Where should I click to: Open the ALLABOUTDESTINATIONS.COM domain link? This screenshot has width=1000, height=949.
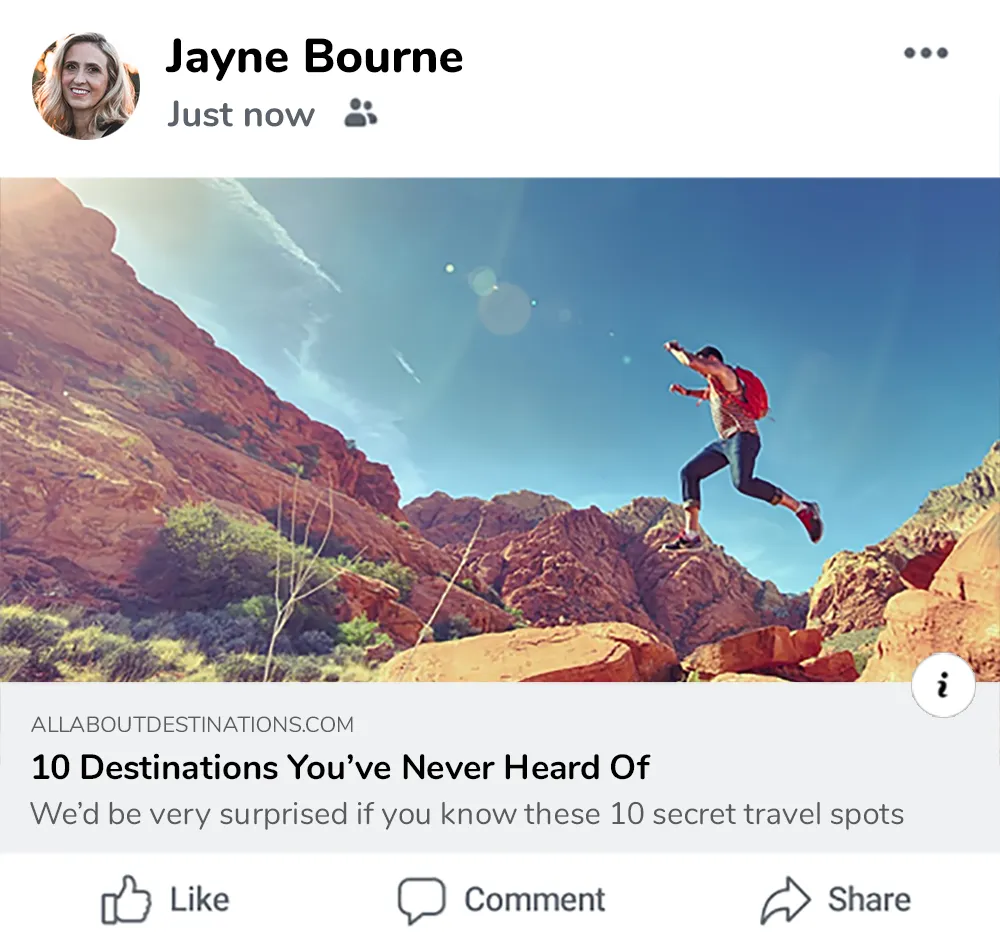[x=192, y=725]
